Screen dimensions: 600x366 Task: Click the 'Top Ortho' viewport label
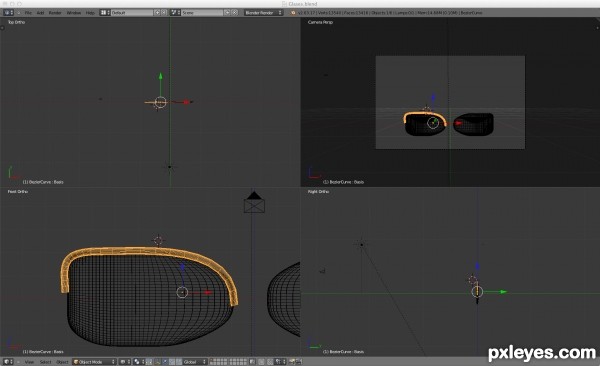[16, 22]
